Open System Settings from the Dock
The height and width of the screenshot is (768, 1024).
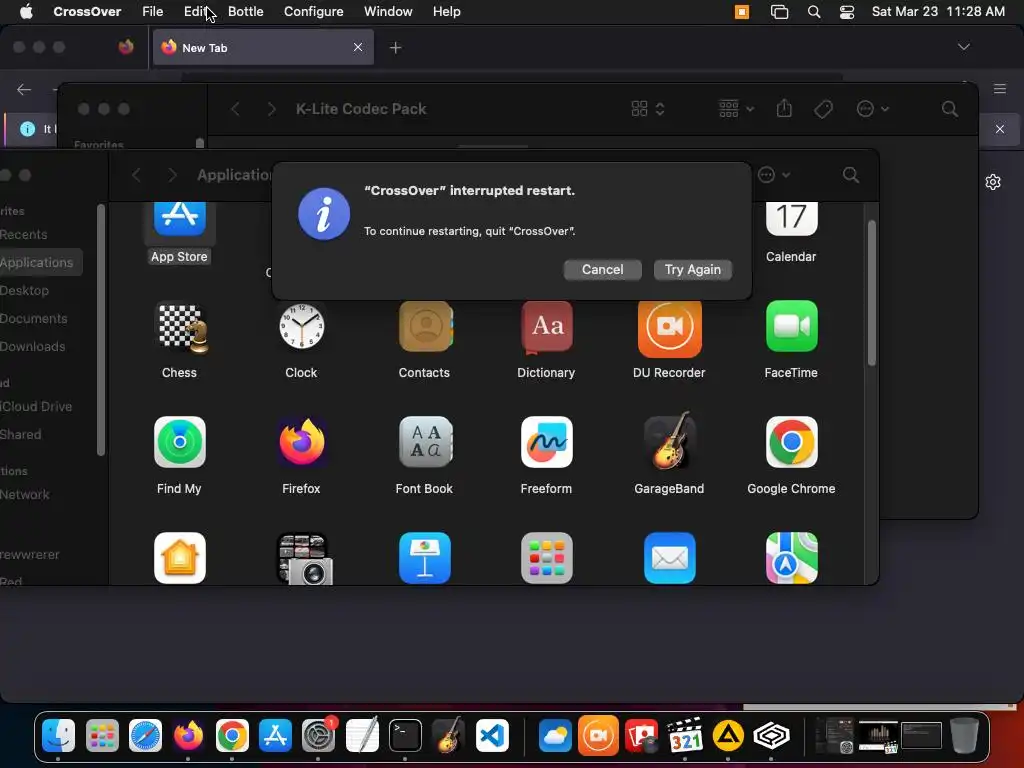[318, 736]
